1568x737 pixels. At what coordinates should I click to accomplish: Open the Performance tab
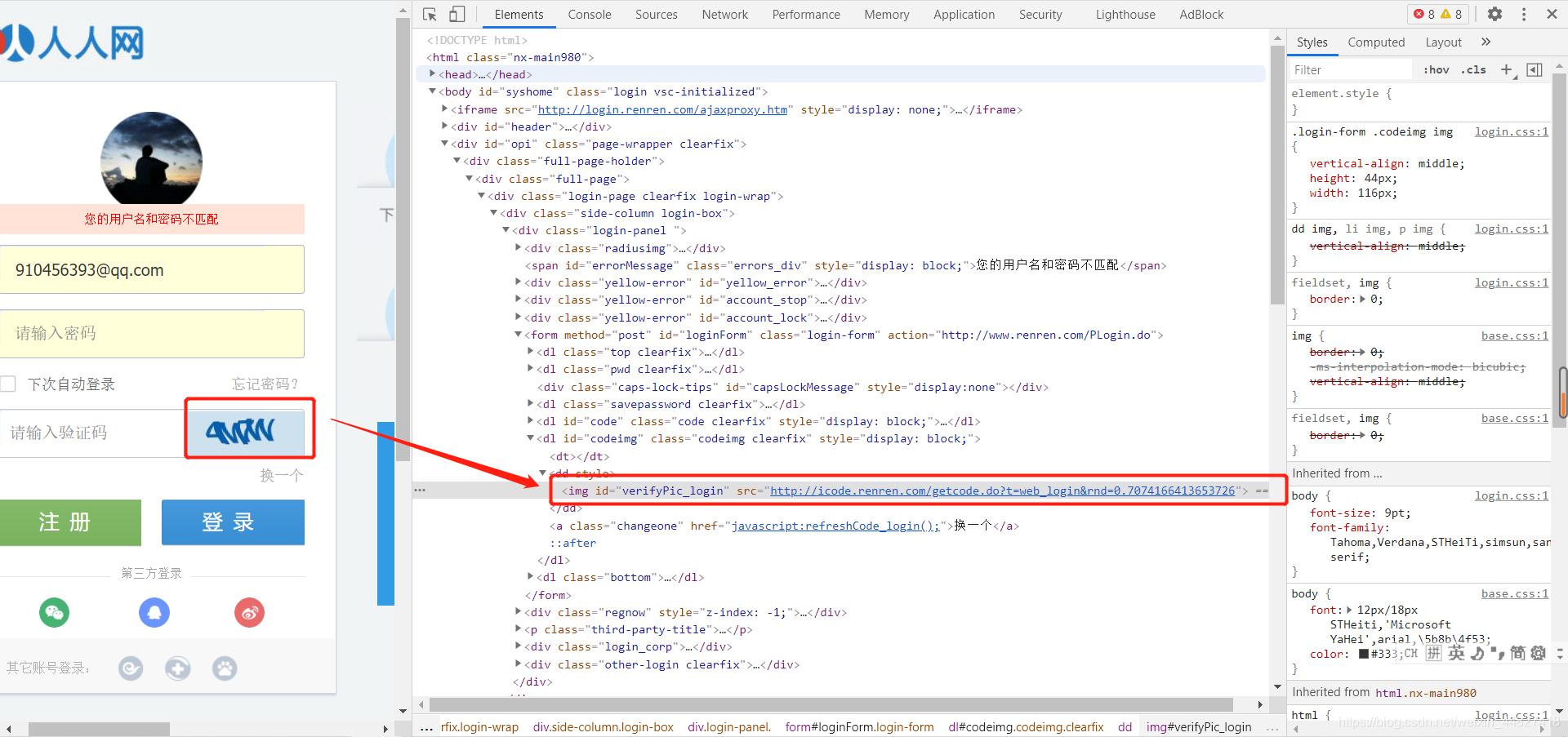(806, 15)
